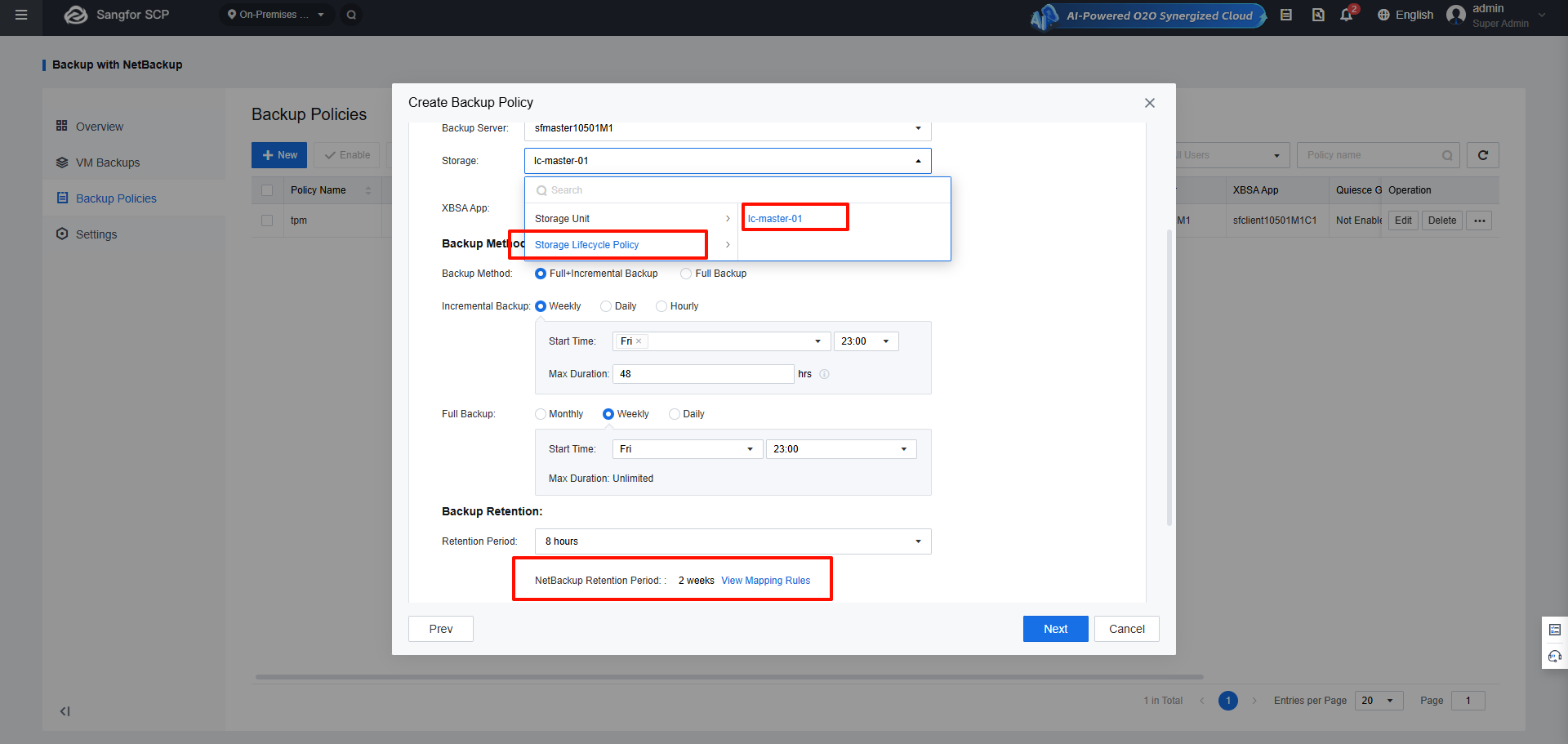
Task: Go to previous page arrow
Action: 1202,701
